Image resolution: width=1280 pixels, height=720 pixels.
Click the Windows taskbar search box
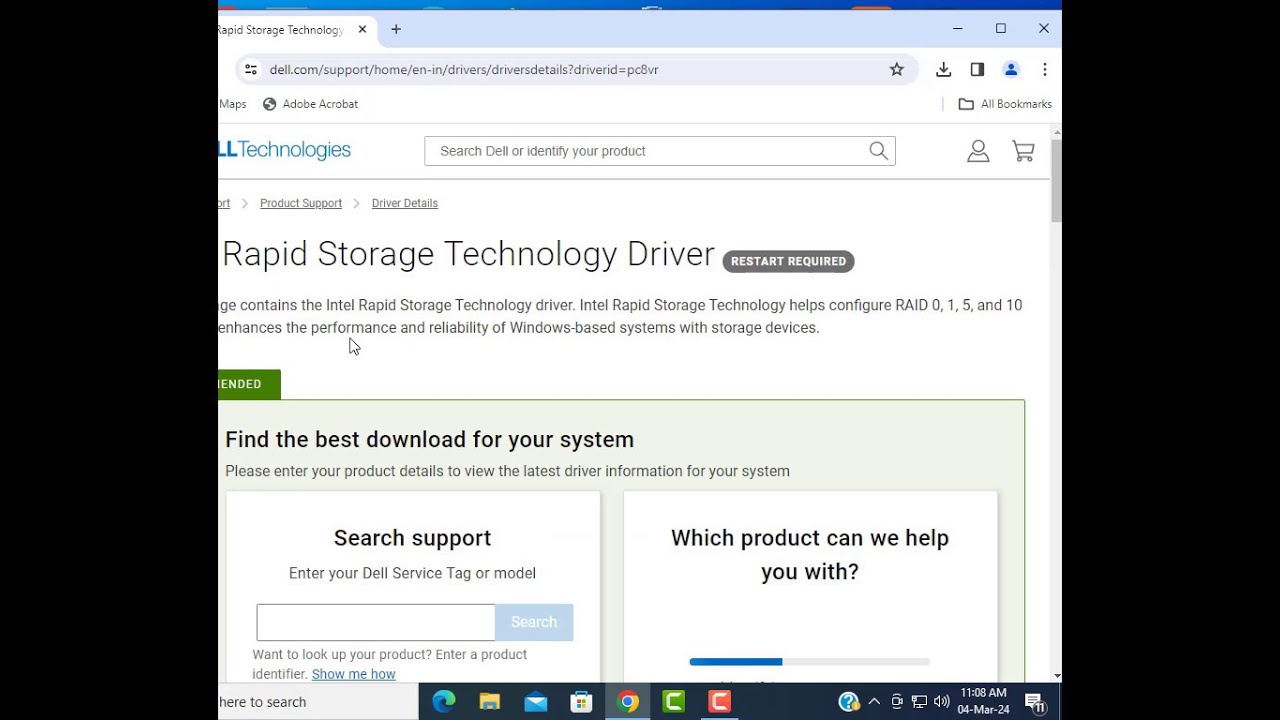pos(318,702)
